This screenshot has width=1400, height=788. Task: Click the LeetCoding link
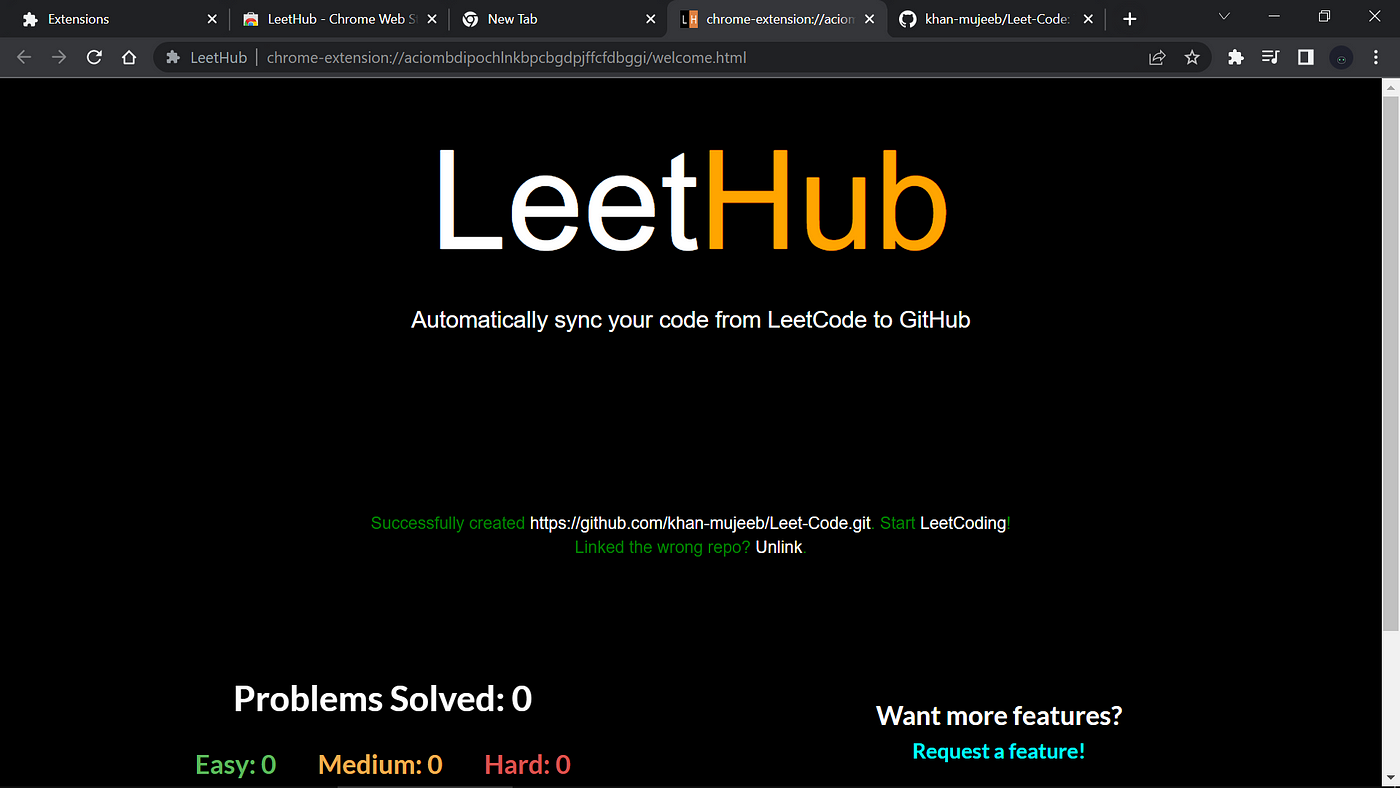coord(963,523)
